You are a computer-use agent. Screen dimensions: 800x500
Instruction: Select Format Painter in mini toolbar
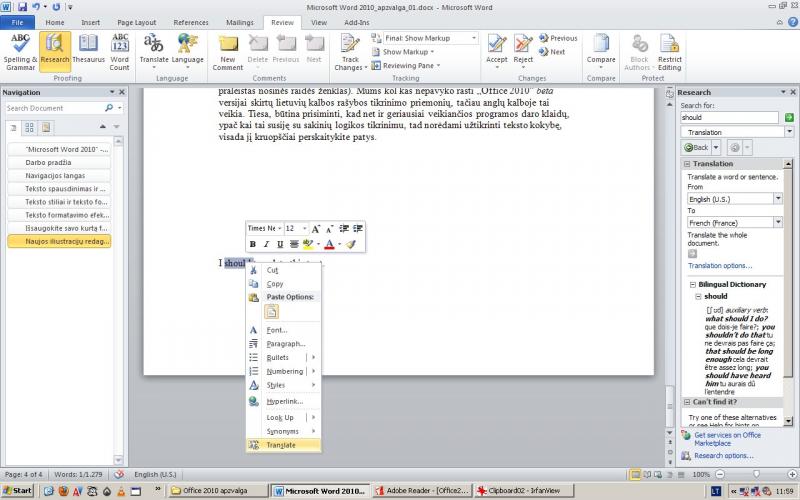click(x=351, y=244)
